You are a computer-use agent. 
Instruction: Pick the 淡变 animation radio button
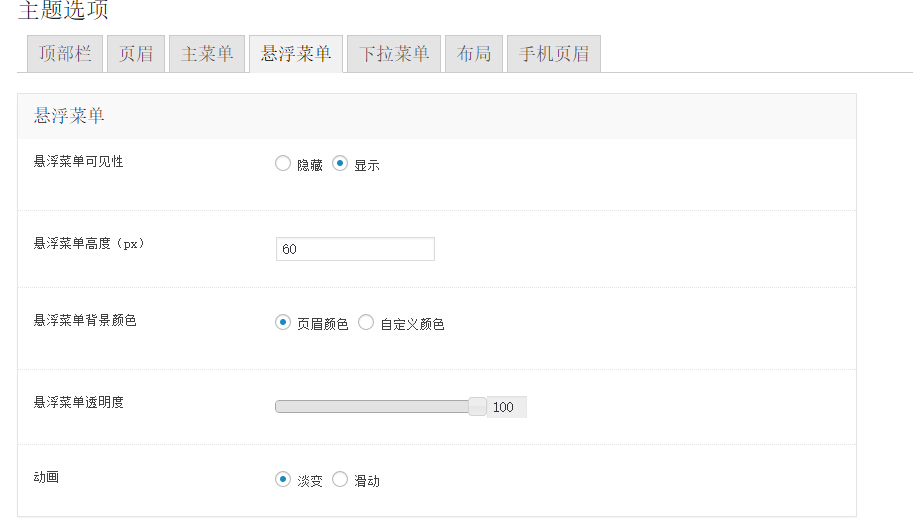pyautogui.click(x=283, y=480)
